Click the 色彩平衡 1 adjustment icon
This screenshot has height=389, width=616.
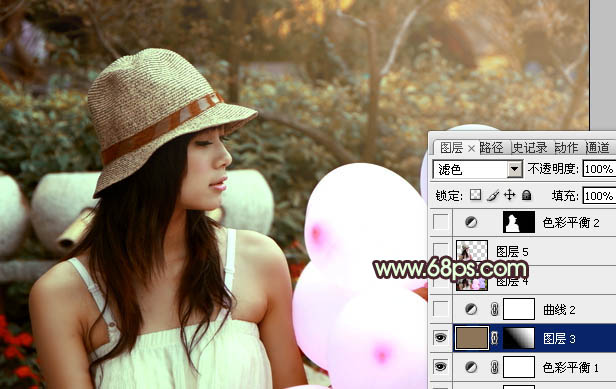pos(471,367)
